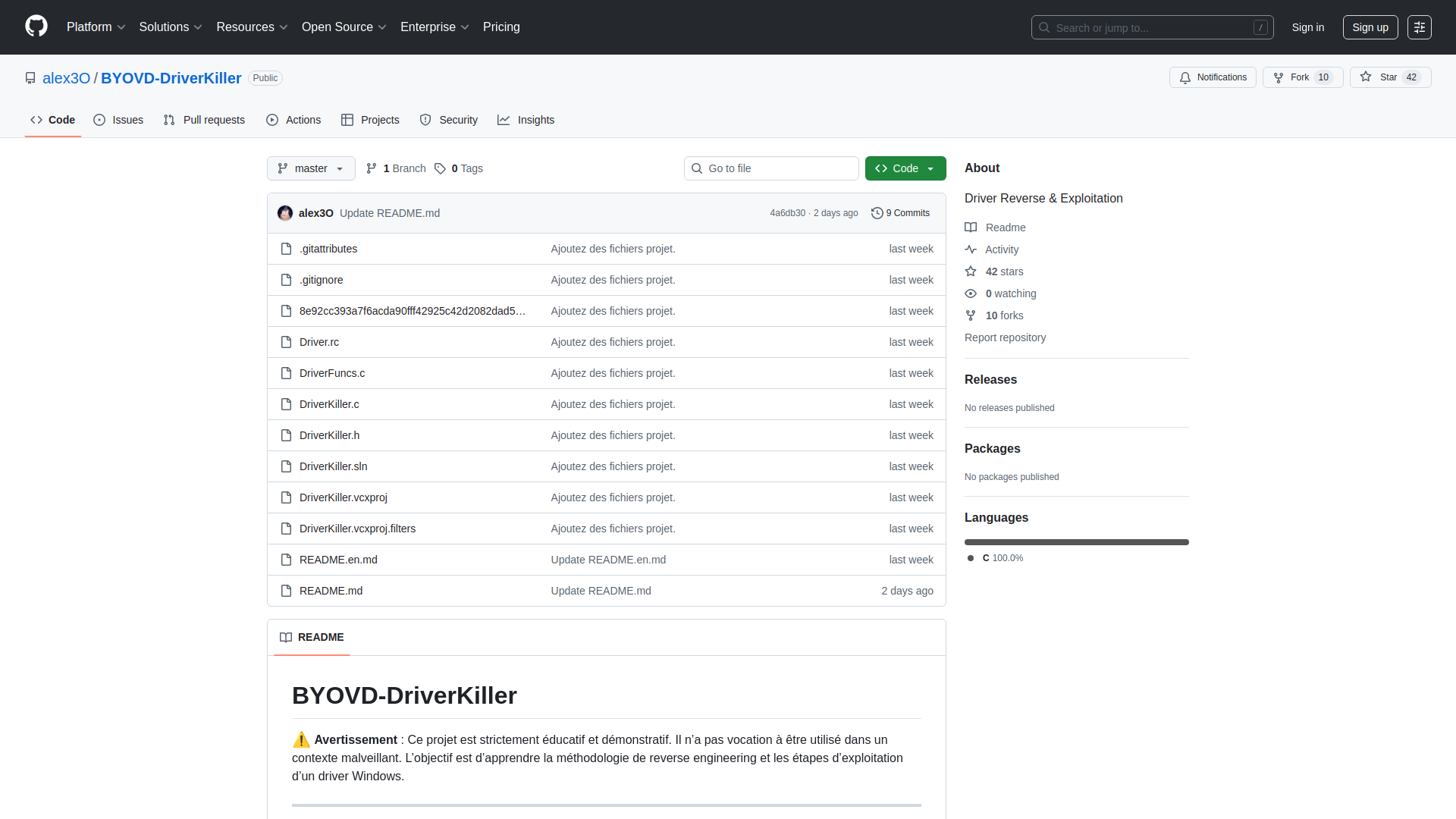Image resolution: width=1456 pixels, height=819 pixels.
Task: Select the Code tab
Action: pyautogui.click(x=53, y=120)
